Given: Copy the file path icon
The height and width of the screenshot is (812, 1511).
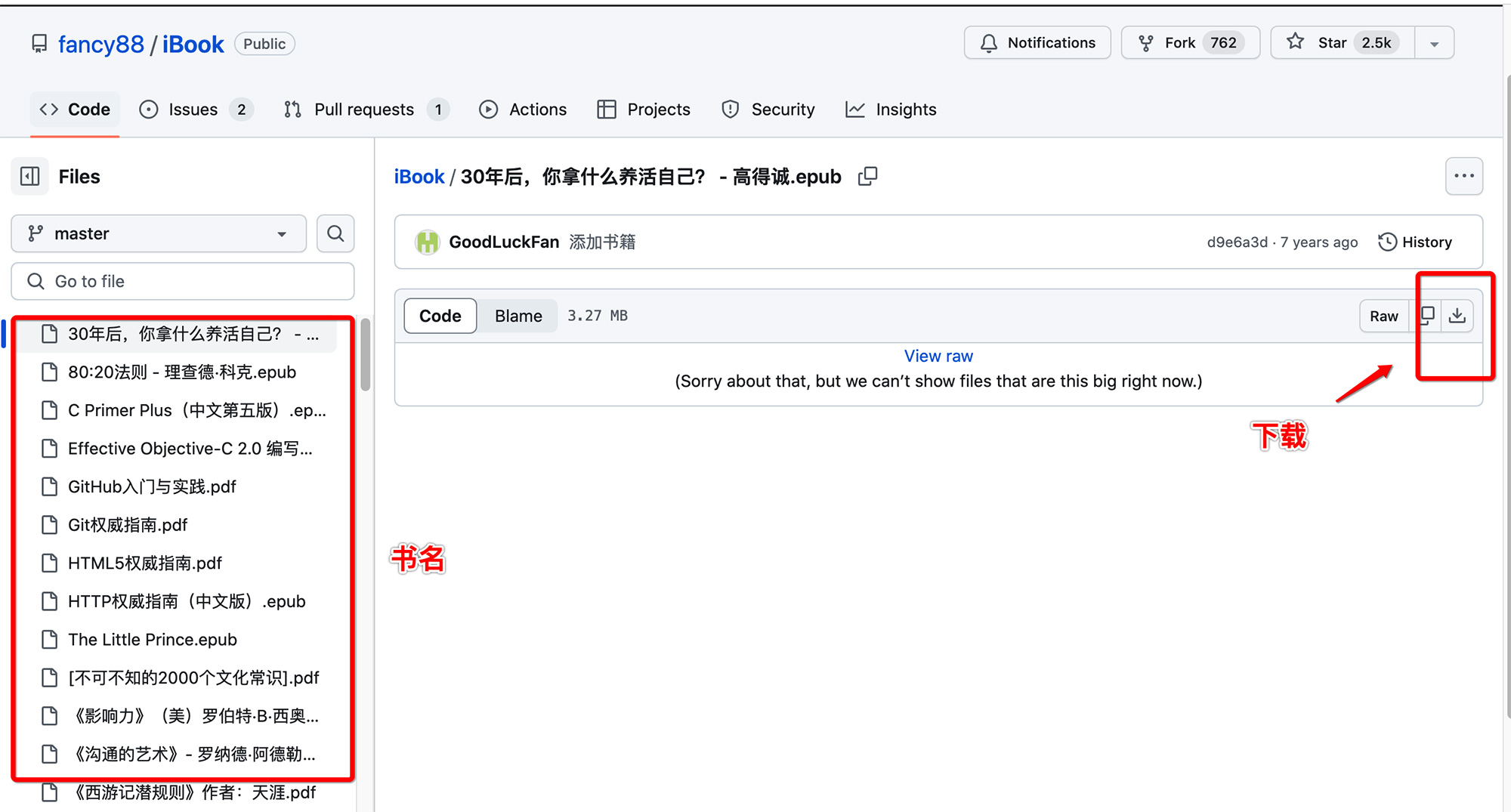Looking at the screenshot, I should tap(868, 176).
